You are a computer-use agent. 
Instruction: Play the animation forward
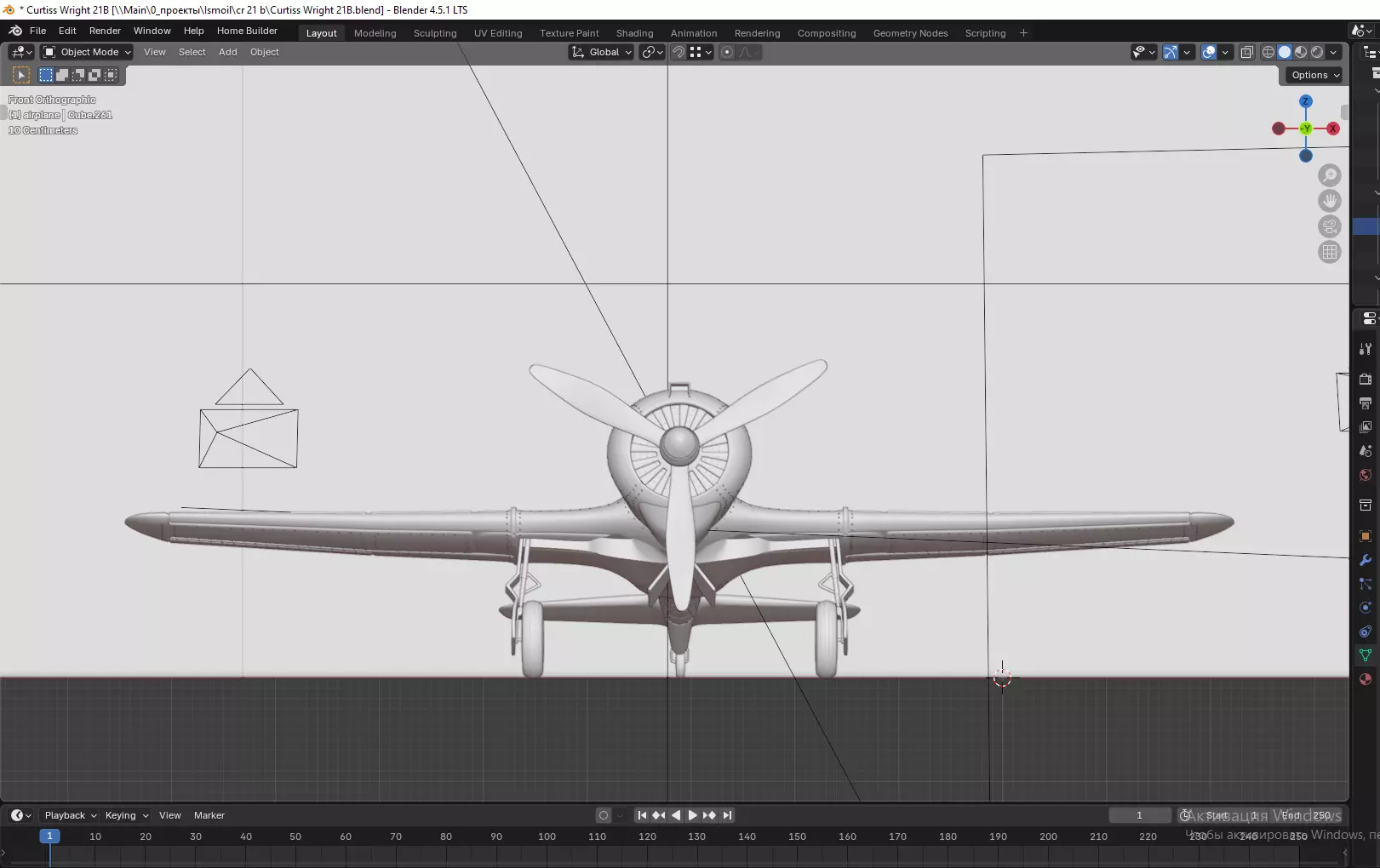692,815
